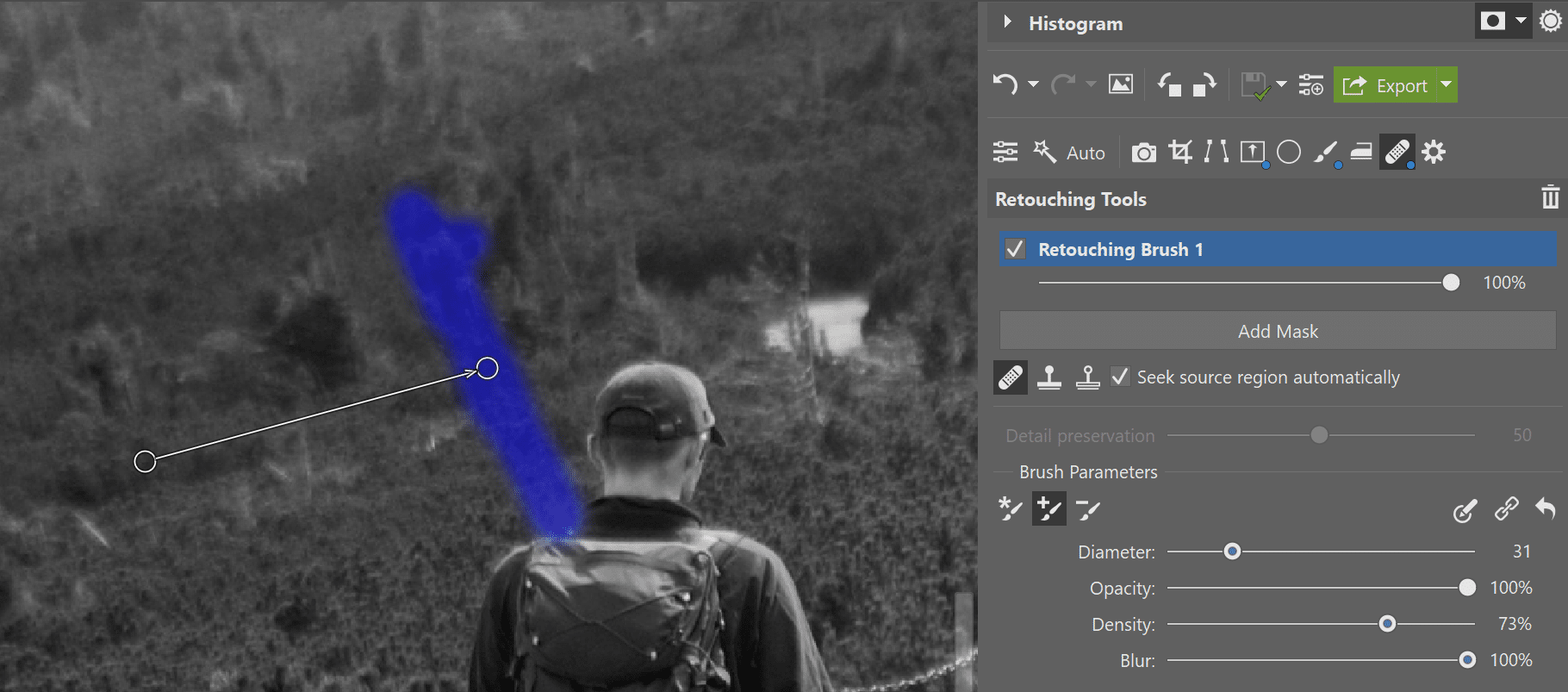Screen dimensions: 1568x692
Task: Select the subtract-from-mask minus brush icon
Action: [x=1087, y=509]
